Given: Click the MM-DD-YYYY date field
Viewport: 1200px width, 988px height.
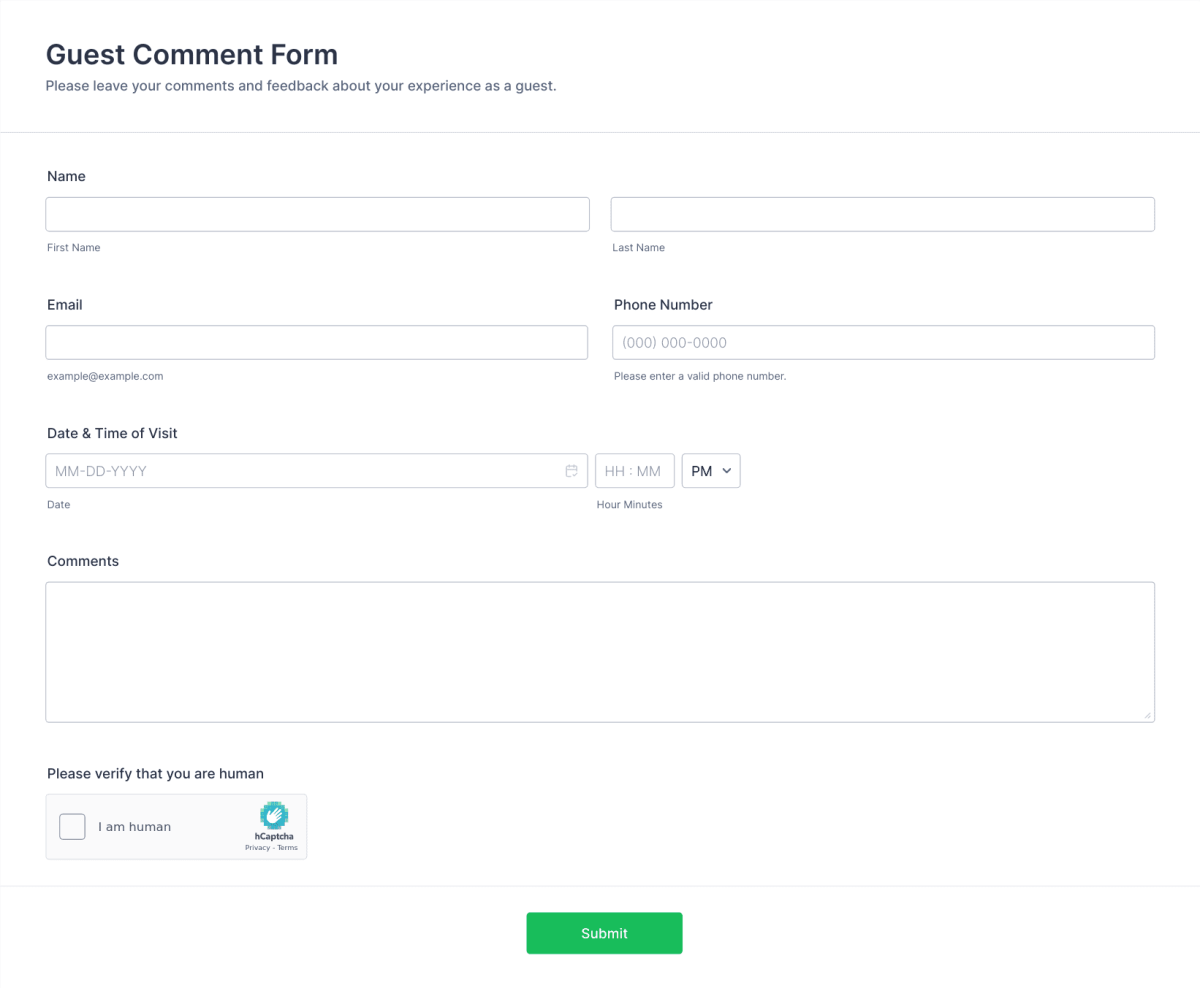Looking at the screenshot, I should [300, 470].
